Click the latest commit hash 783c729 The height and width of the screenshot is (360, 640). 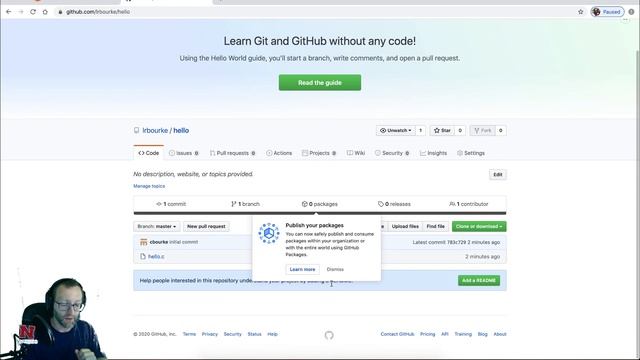point(456,242)
